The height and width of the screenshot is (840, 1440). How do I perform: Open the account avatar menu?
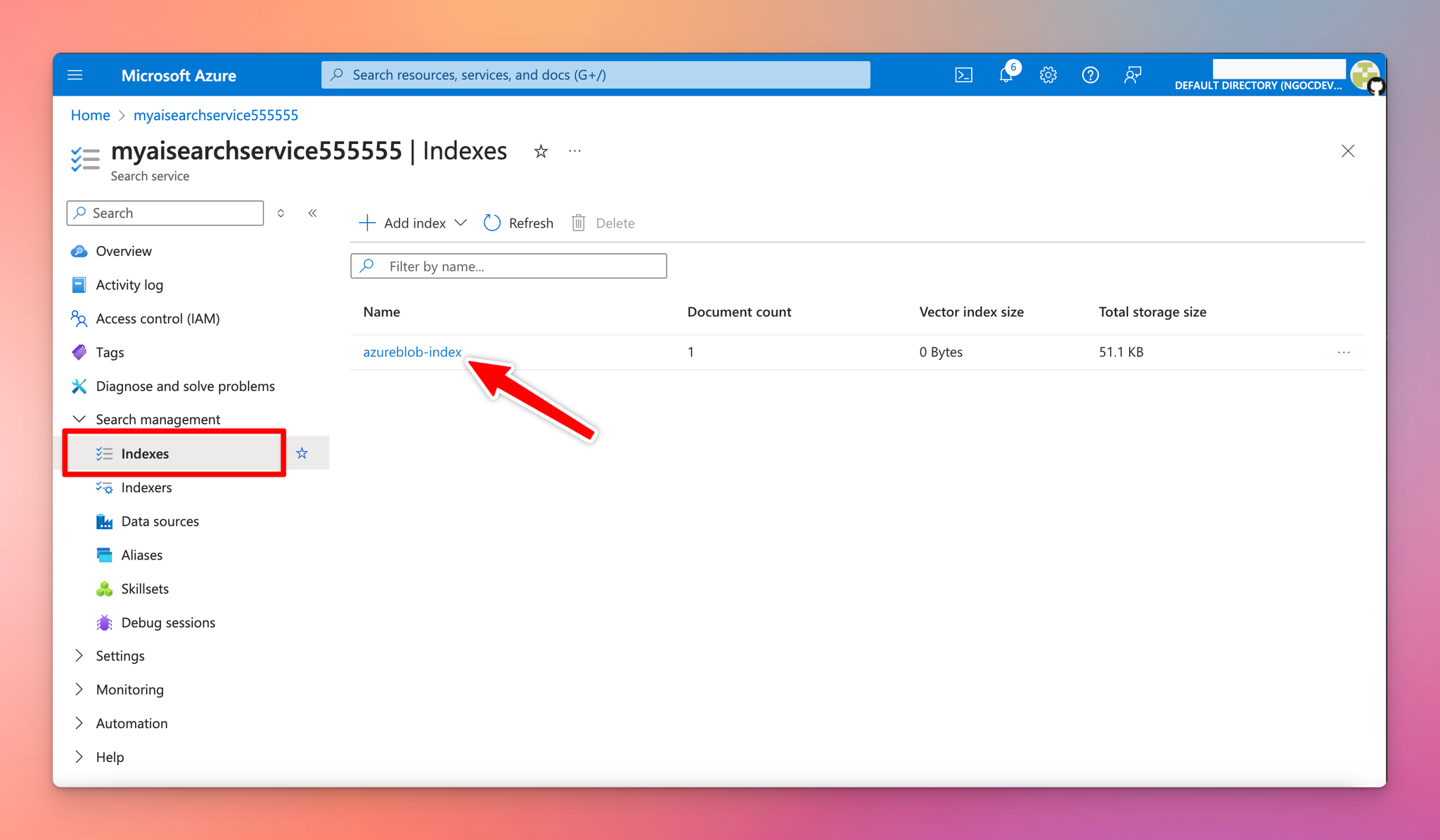(1365, 75)
